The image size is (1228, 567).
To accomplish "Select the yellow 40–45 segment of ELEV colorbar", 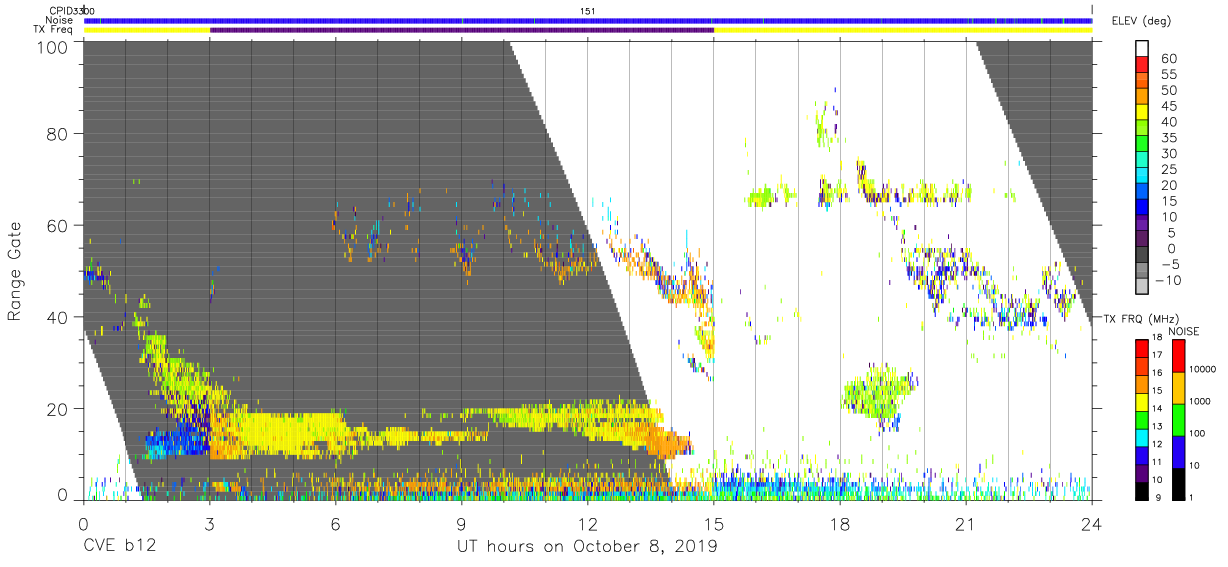I will 1141,113.
